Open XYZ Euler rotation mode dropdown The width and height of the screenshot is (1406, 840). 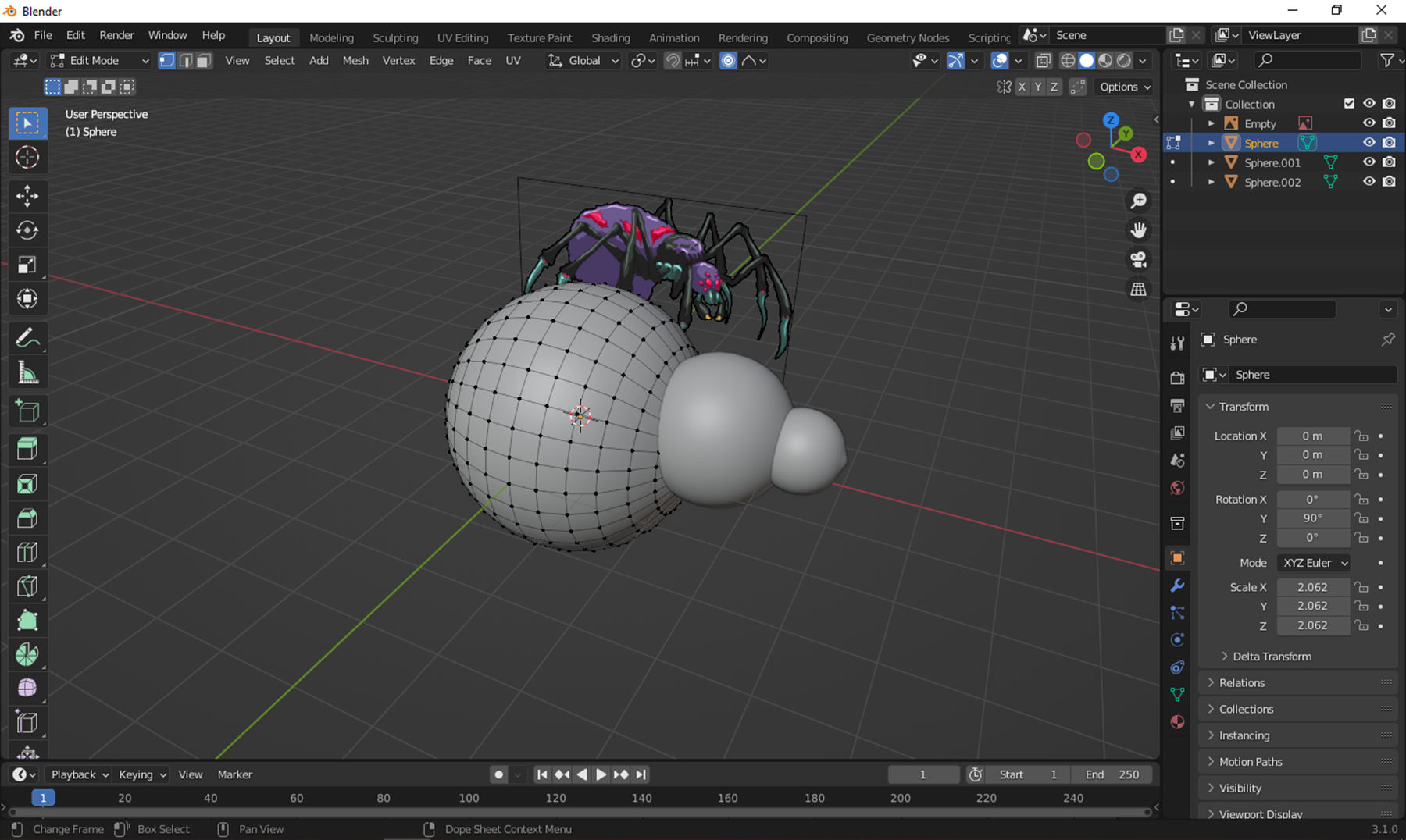point(1315,563)
